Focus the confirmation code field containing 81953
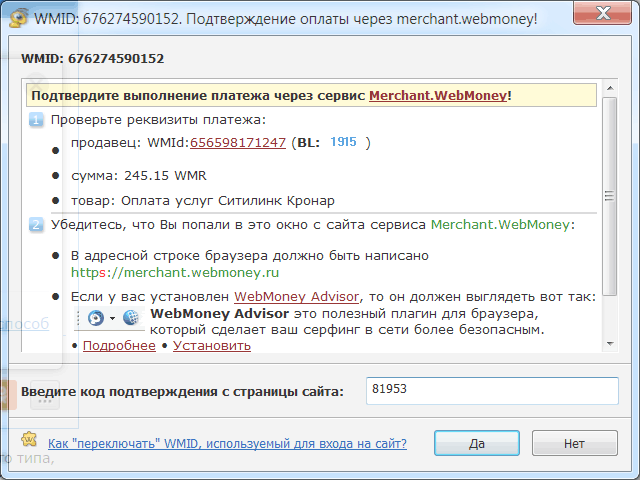 click(492, 391)
